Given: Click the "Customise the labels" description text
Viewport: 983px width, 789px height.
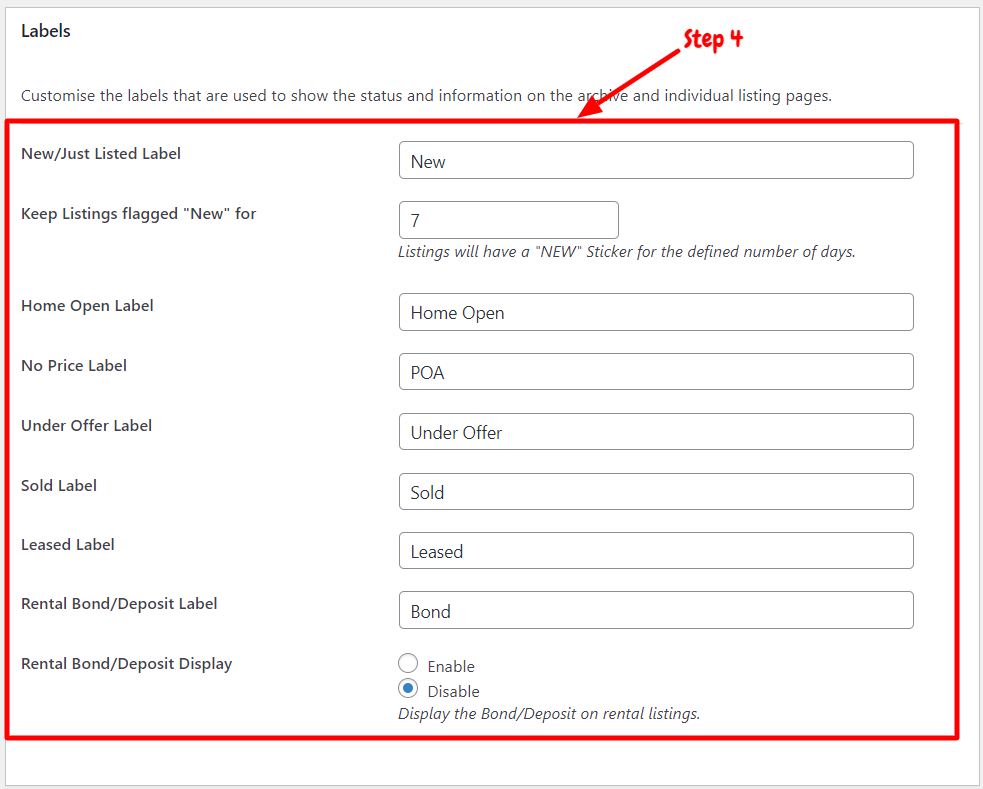Looking at the screenshot, I should coord(426,96).
